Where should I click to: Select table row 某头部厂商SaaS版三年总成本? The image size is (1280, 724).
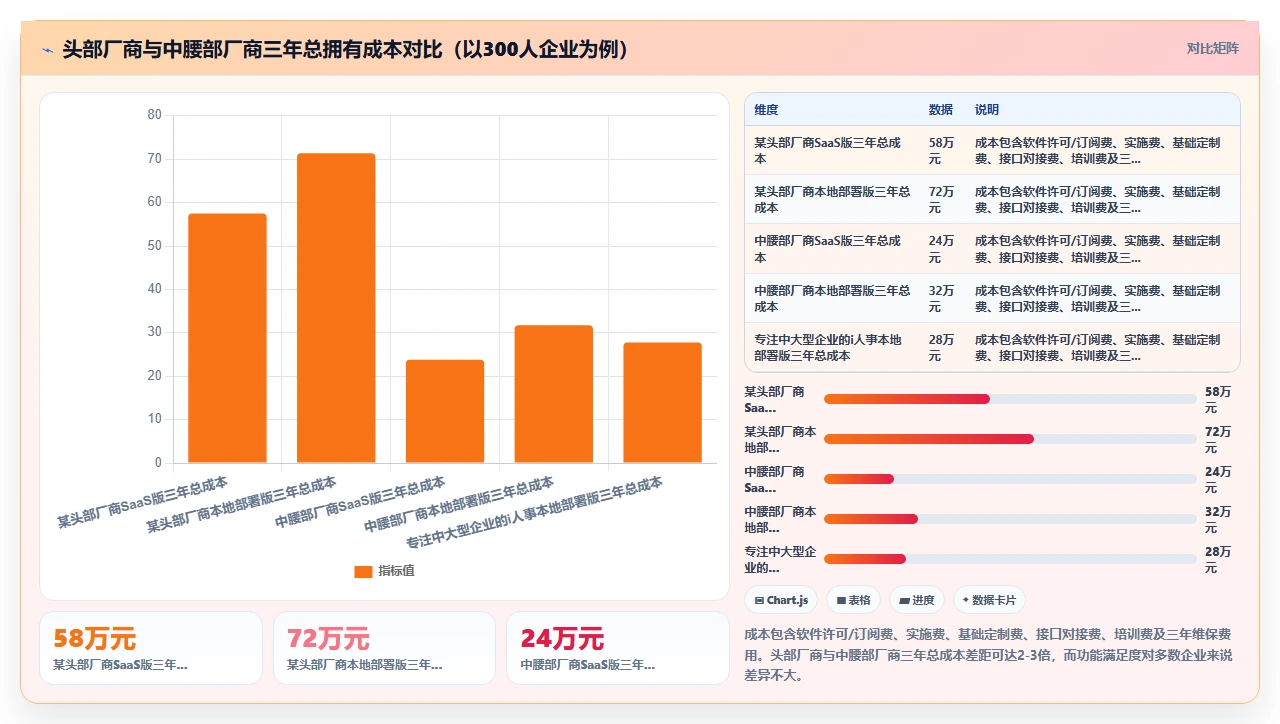point(992,151)
